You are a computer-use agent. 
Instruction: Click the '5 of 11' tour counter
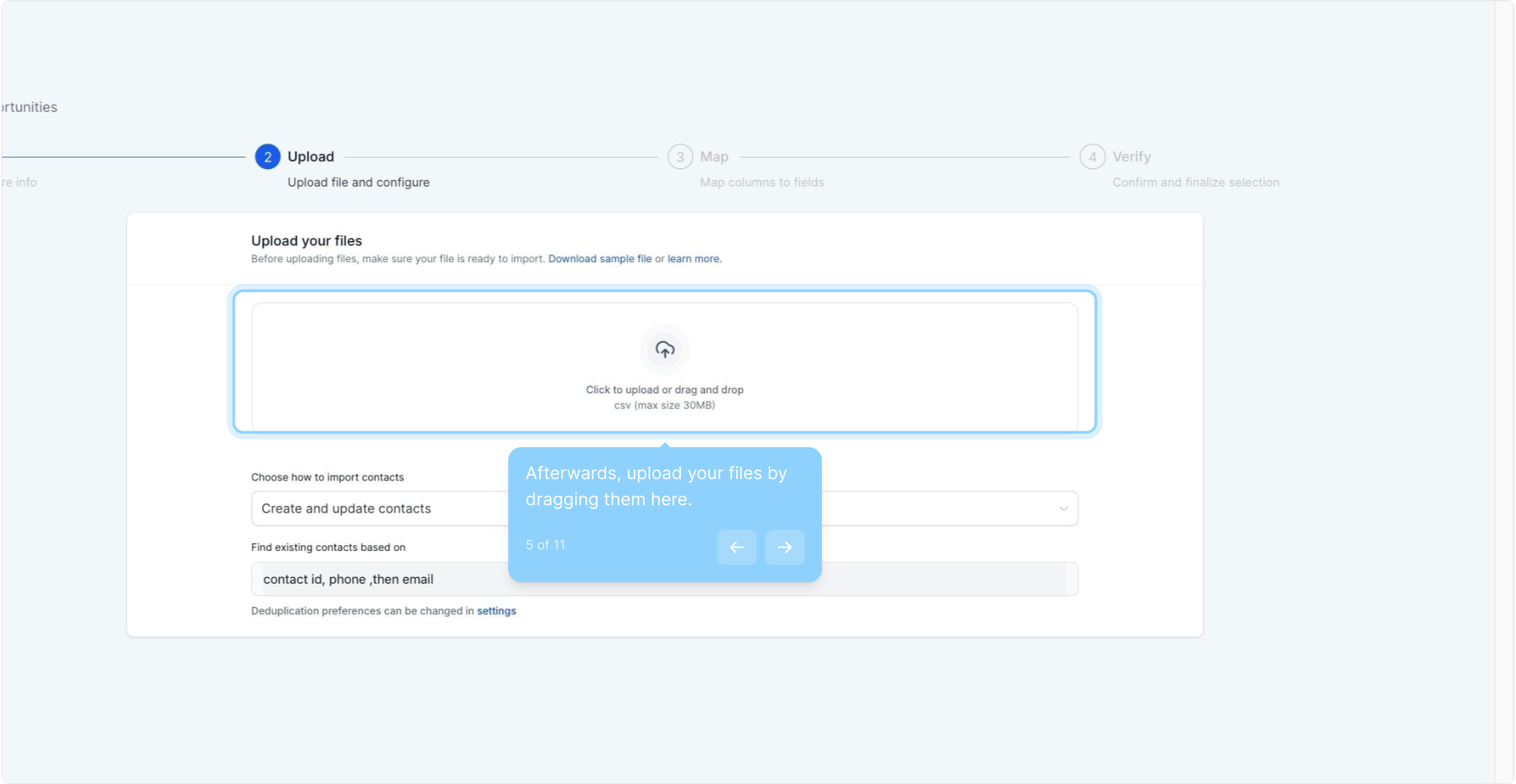click(x=545, y=545)
